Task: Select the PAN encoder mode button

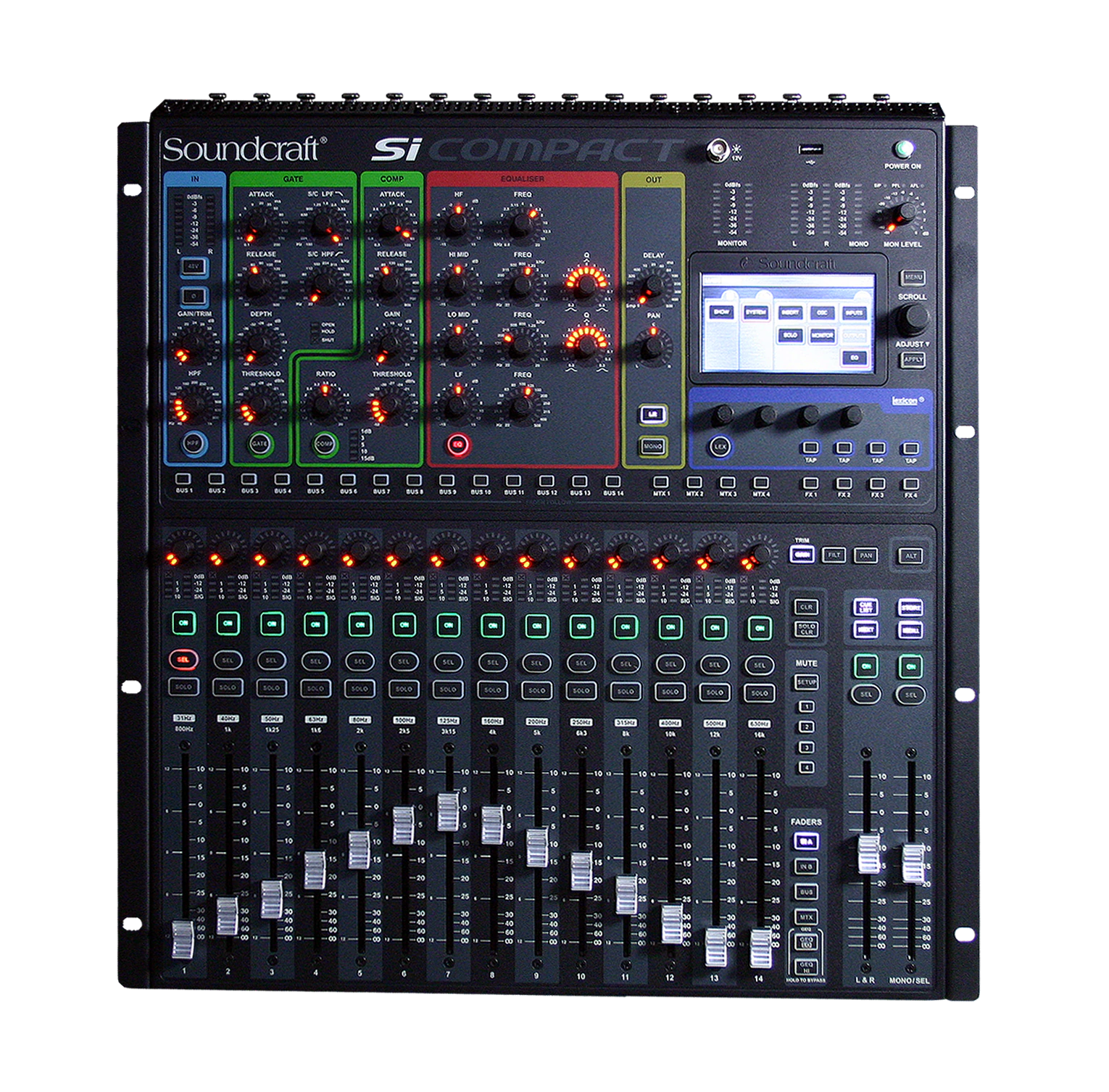Action: coord(865,555)
